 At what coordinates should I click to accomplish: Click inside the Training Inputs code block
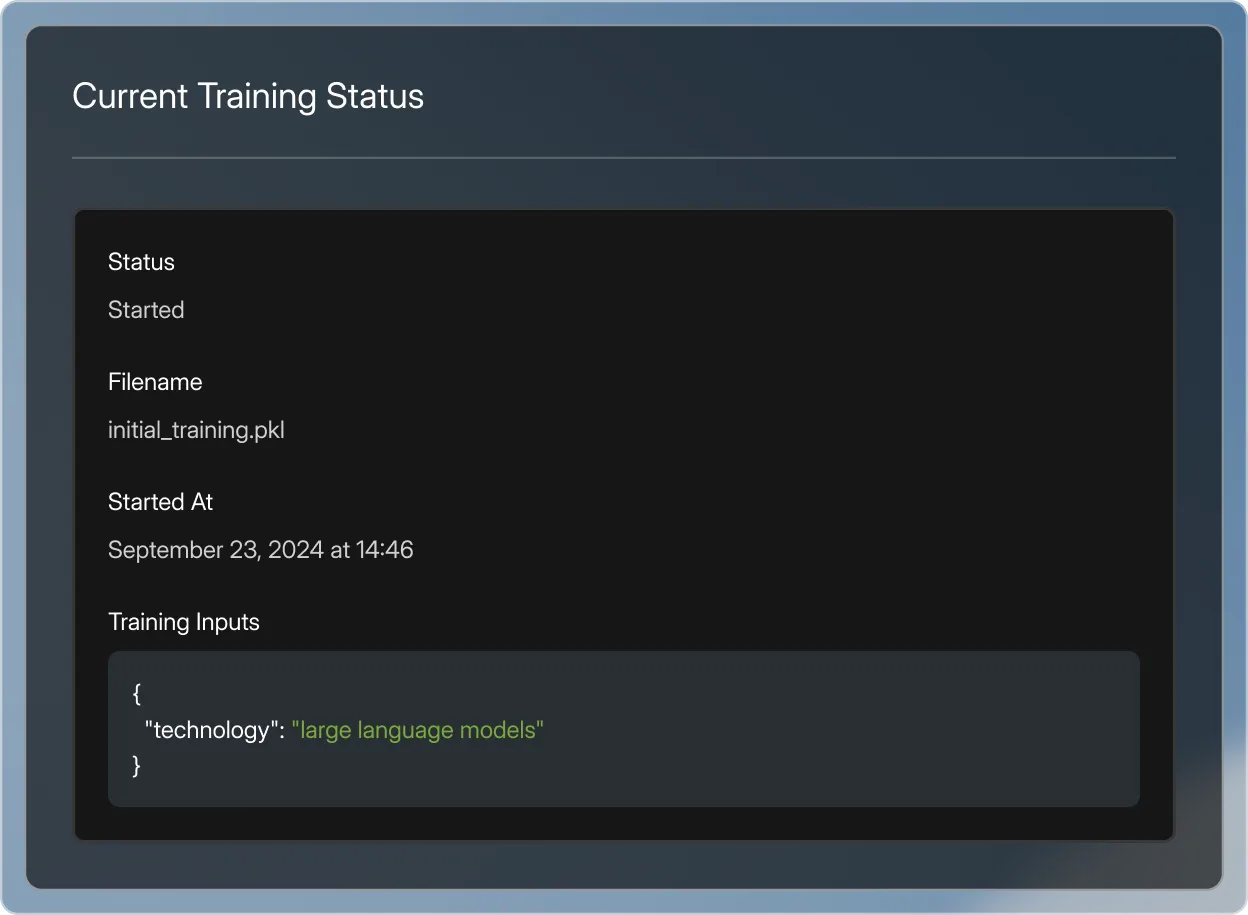click(624, 729)
